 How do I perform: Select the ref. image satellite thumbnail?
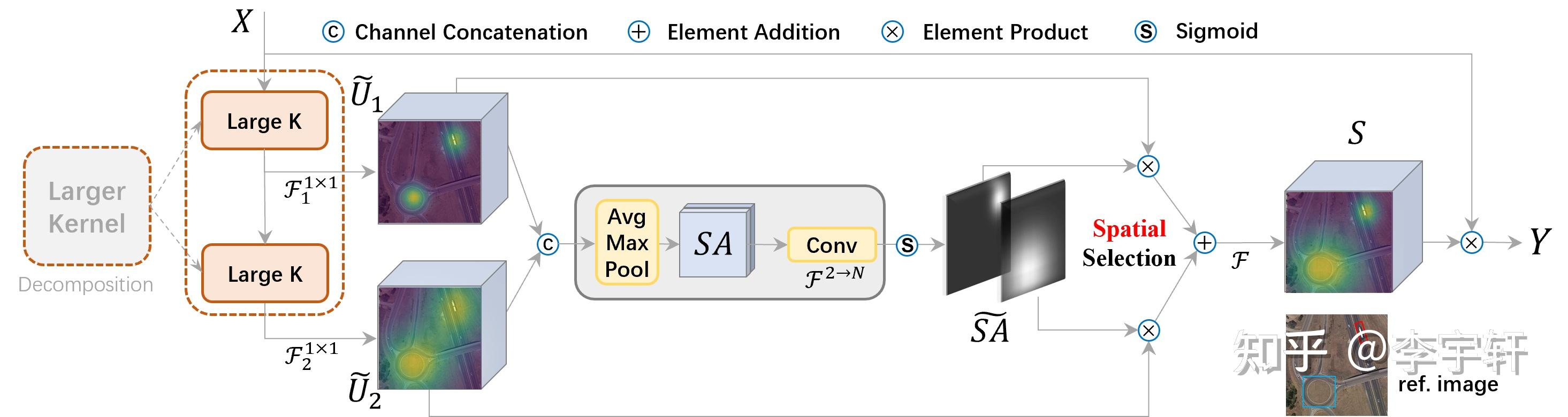click(1336, 365)
